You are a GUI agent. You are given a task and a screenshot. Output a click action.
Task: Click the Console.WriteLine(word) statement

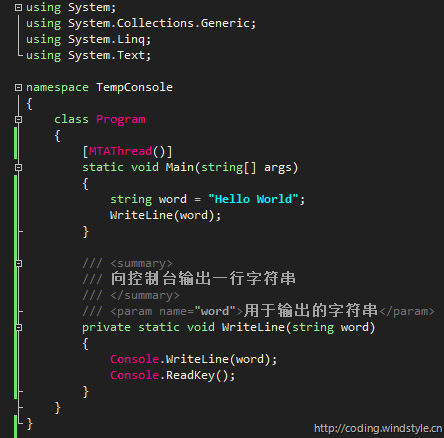click(193, 359)
